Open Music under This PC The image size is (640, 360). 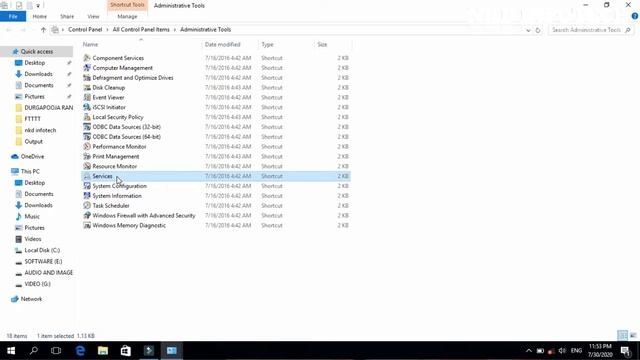coord(32,216)
